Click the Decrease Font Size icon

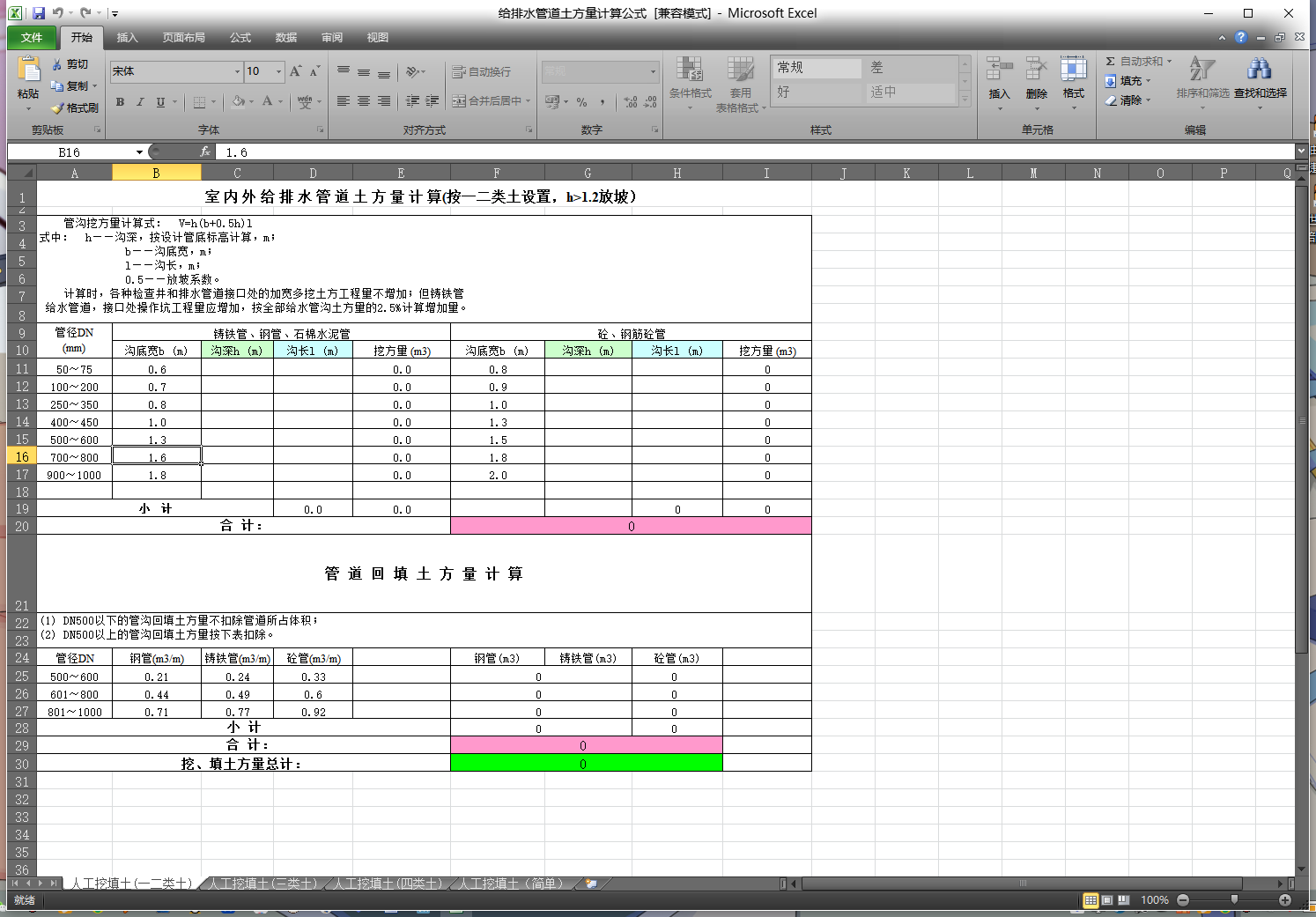[x=314, y=71]
